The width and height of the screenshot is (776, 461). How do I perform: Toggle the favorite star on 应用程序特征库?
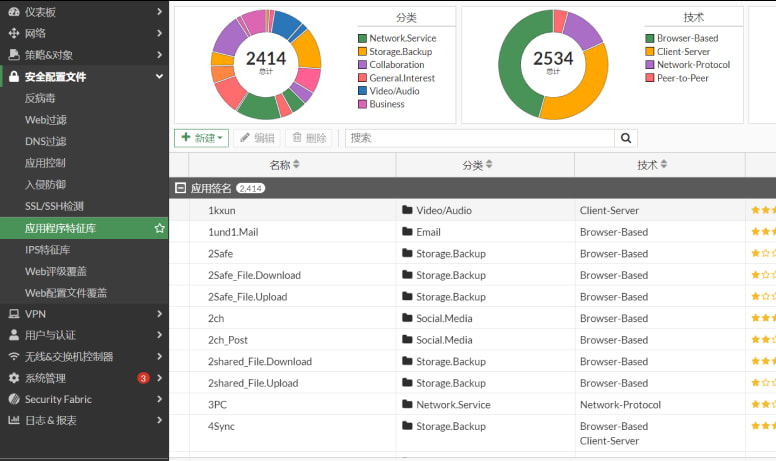159,228
